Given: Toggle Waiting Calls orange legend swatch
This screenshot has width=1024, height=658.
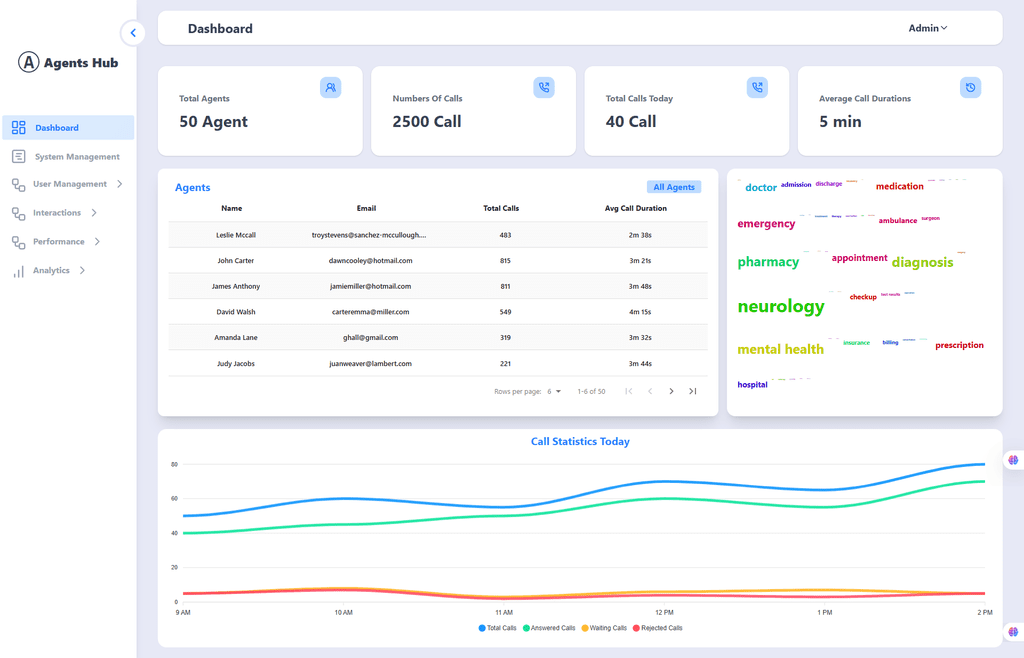Looking at the screenshot, I should coord(586,628).
